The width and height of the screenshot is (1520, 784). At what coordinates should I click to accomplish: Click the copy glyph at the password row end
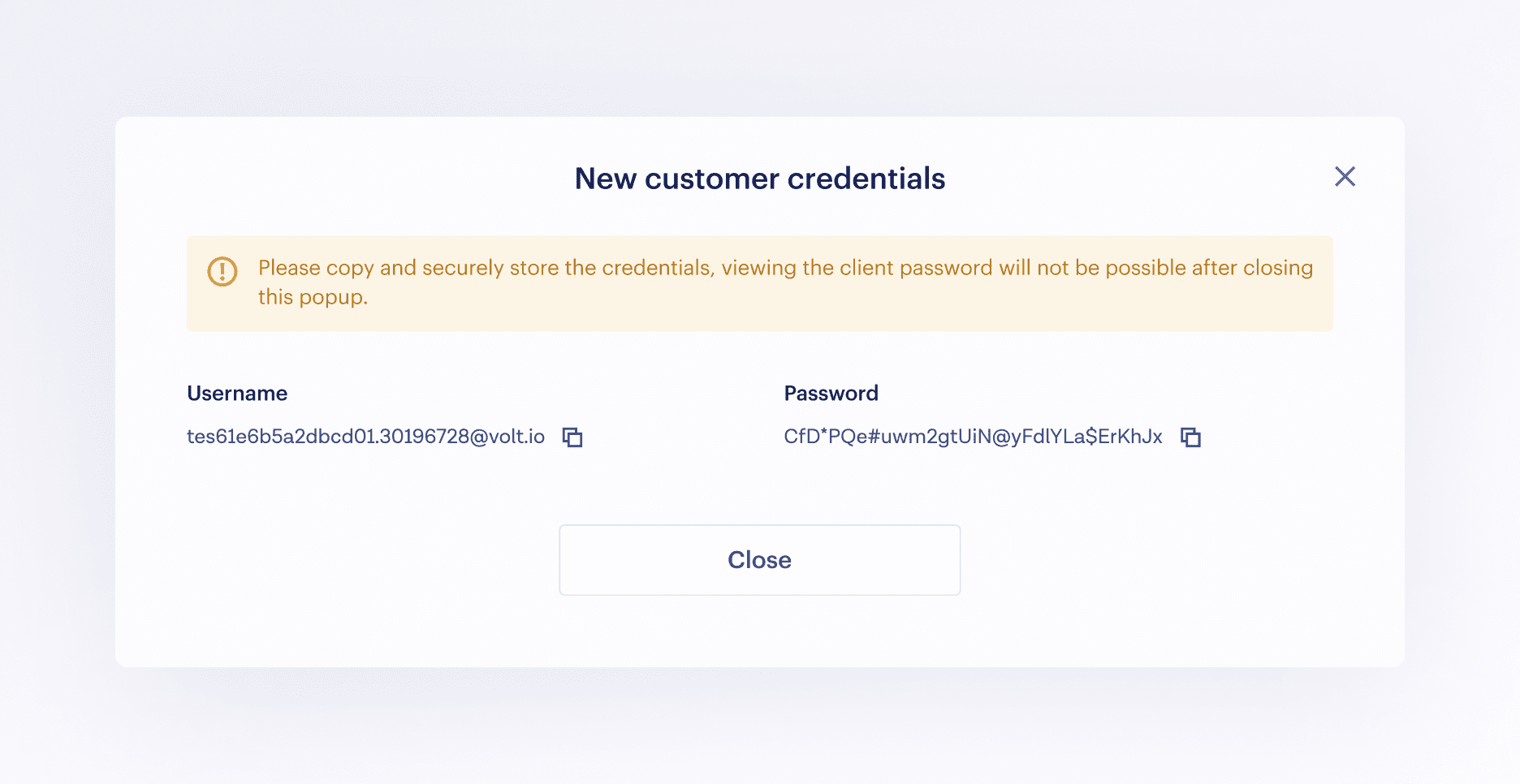click(1190, 437)
